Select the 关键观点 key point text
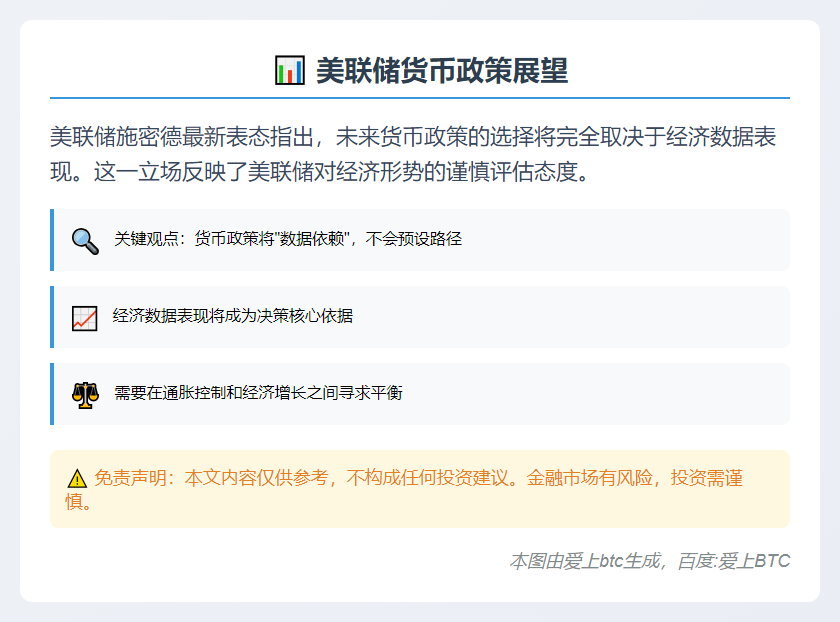The image size is (840, 622). 288,239
